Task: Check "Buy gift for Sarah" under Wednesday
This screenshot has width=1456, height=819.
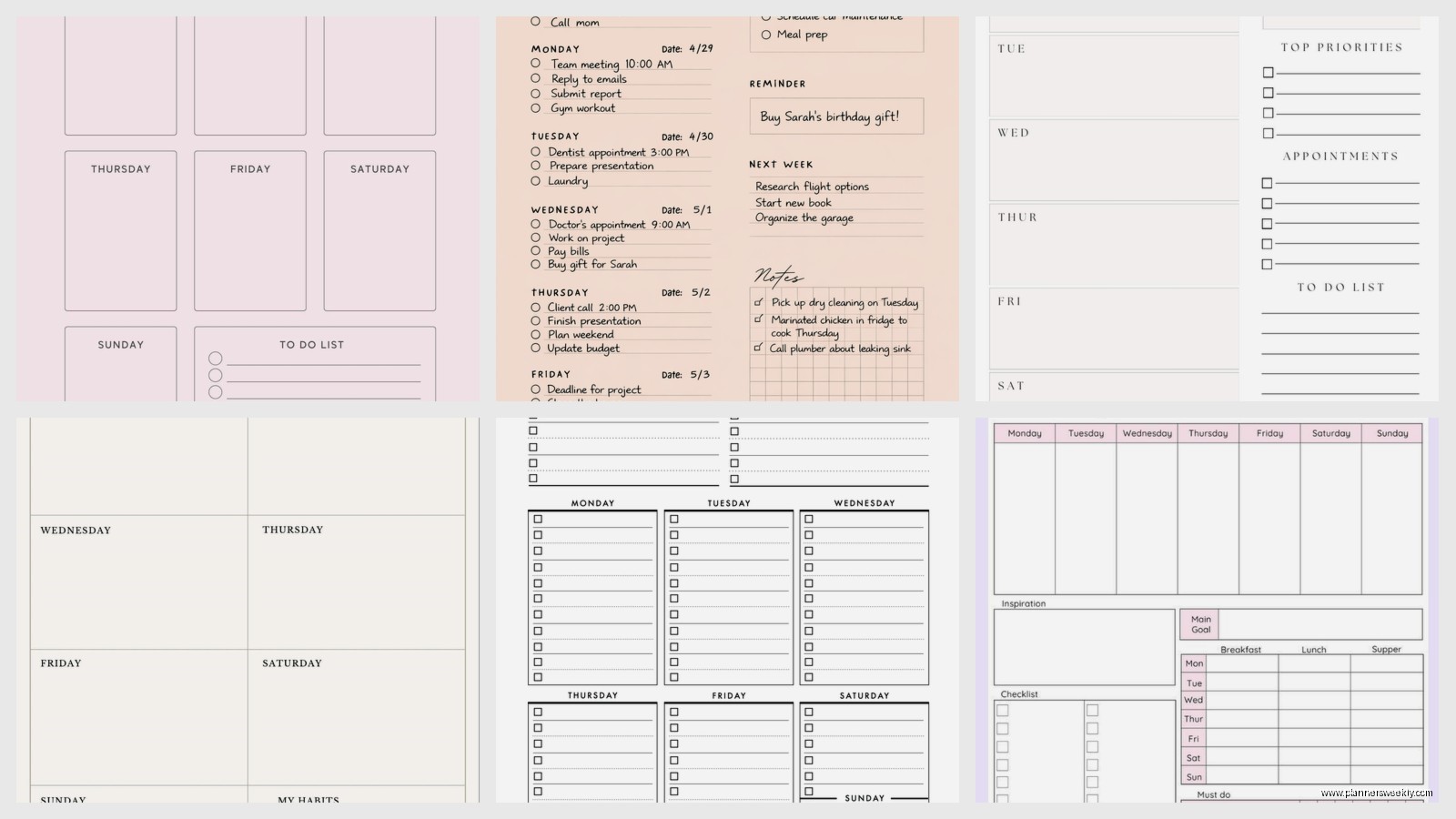Action: (x=534, y=264)
